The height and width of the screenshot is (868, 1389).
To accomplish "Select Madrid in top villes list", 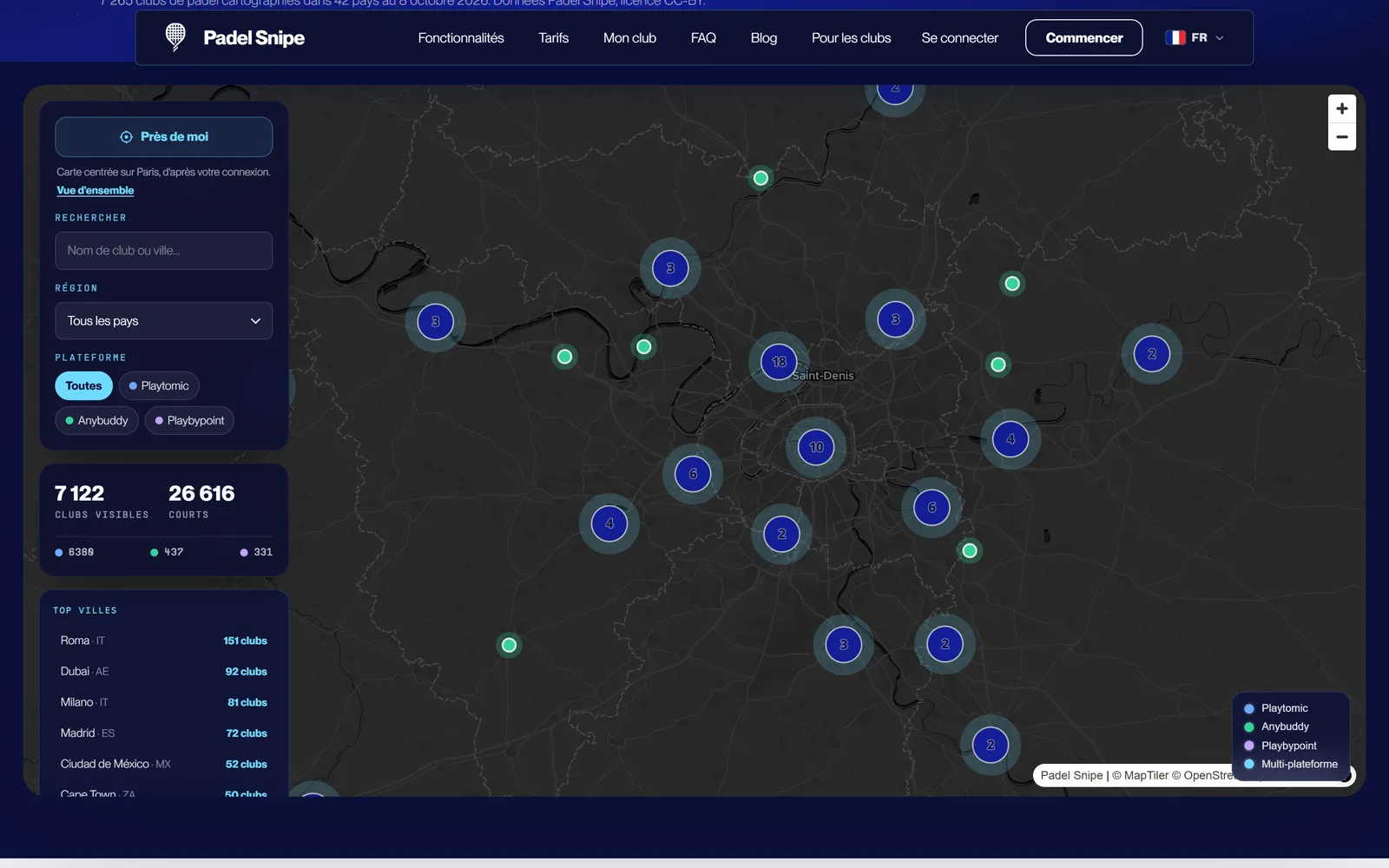I will (x=164, y=733).
